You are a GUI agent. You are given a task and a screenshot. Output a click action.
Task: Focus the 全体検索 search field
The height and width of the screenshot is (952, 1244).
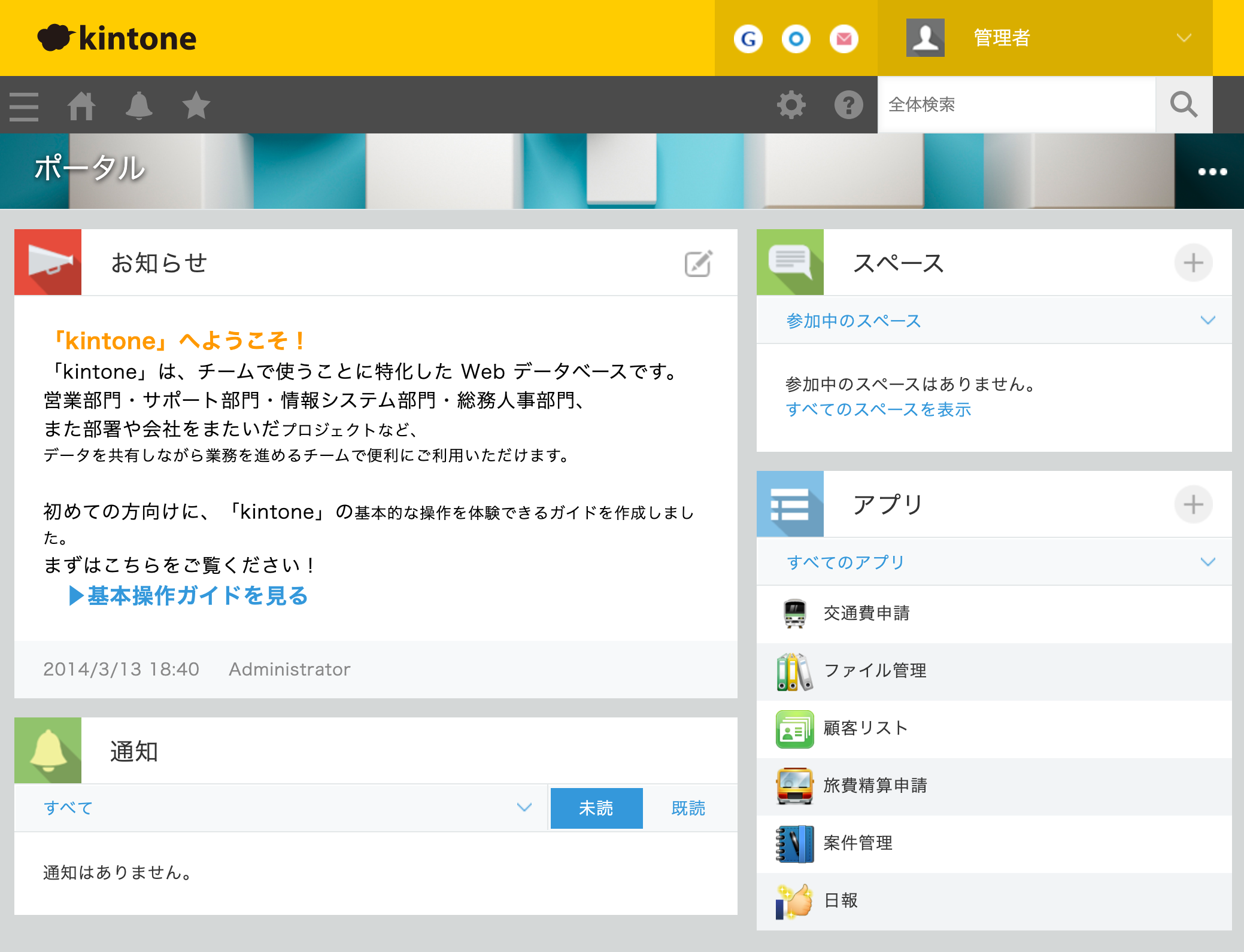(x=1017, y=105)
